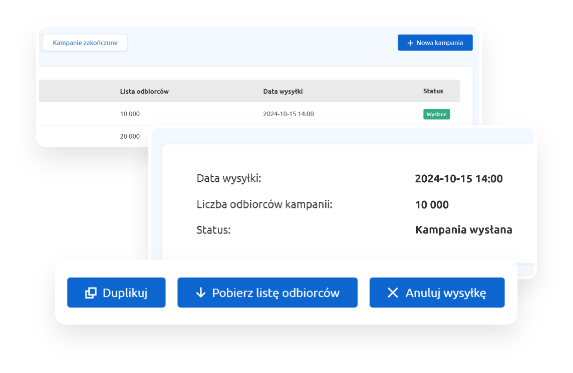Click the Status column header
The image size is (573, 373).
coord(433,91)
